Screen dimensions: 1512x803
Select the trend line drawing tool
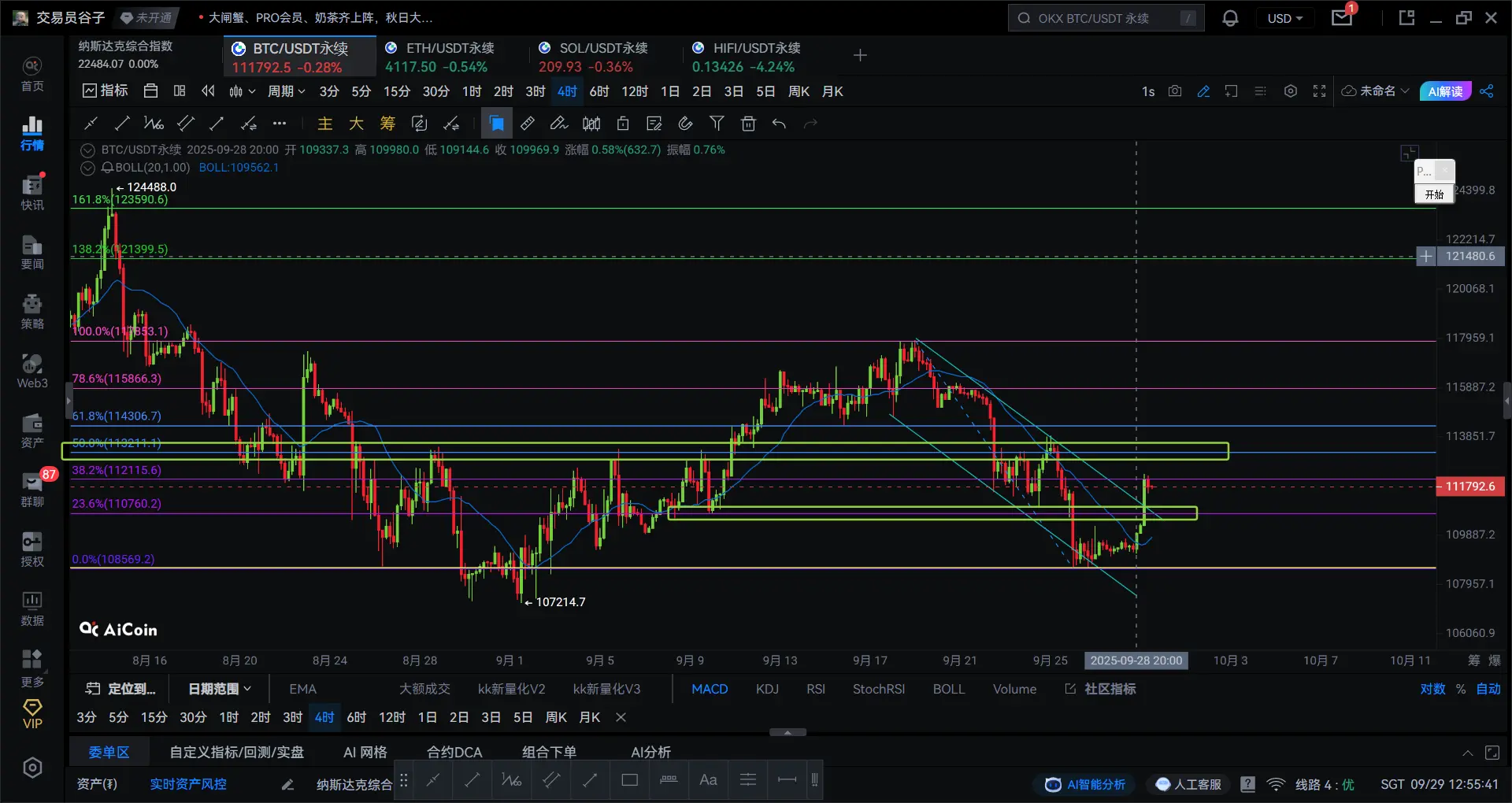pos(122,124)
